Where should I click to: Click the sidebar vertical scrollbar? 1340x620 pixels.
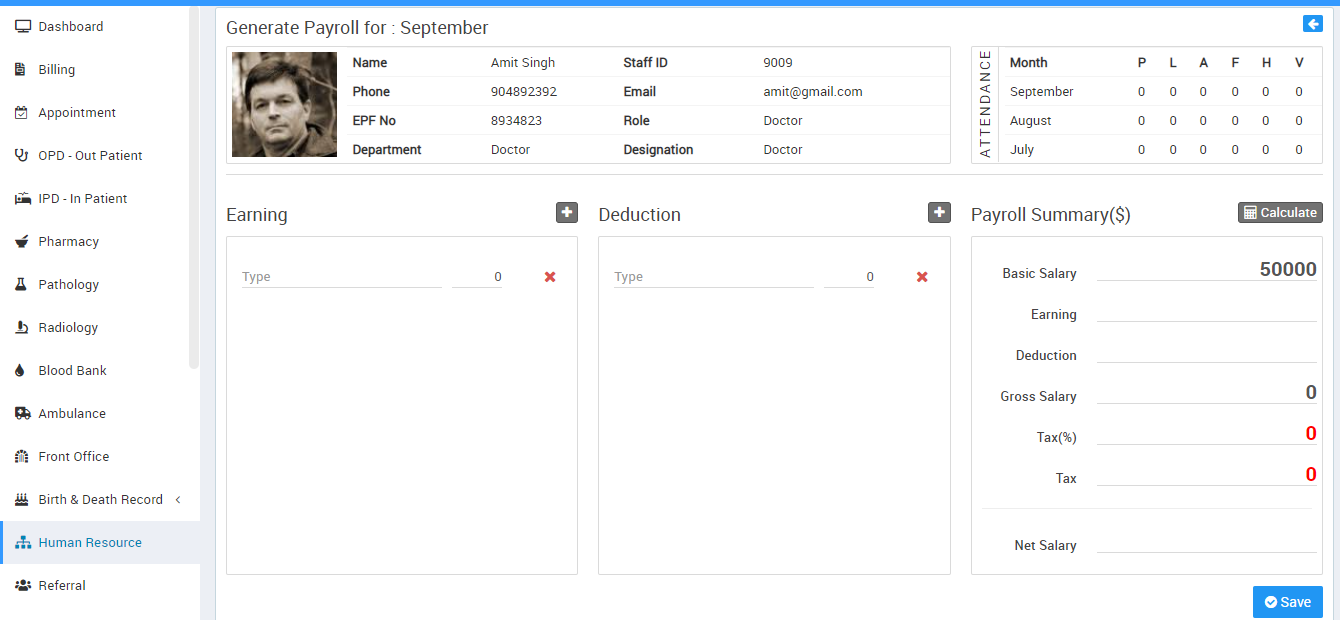click(x=194, y=190)
